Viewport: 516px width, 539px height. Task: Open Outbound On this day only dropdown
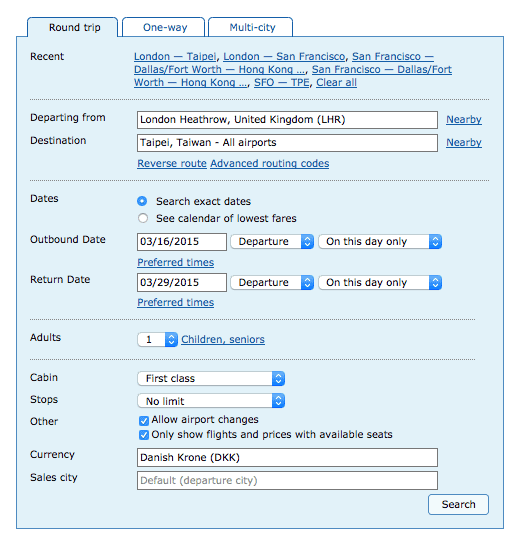tap(380, 242)
